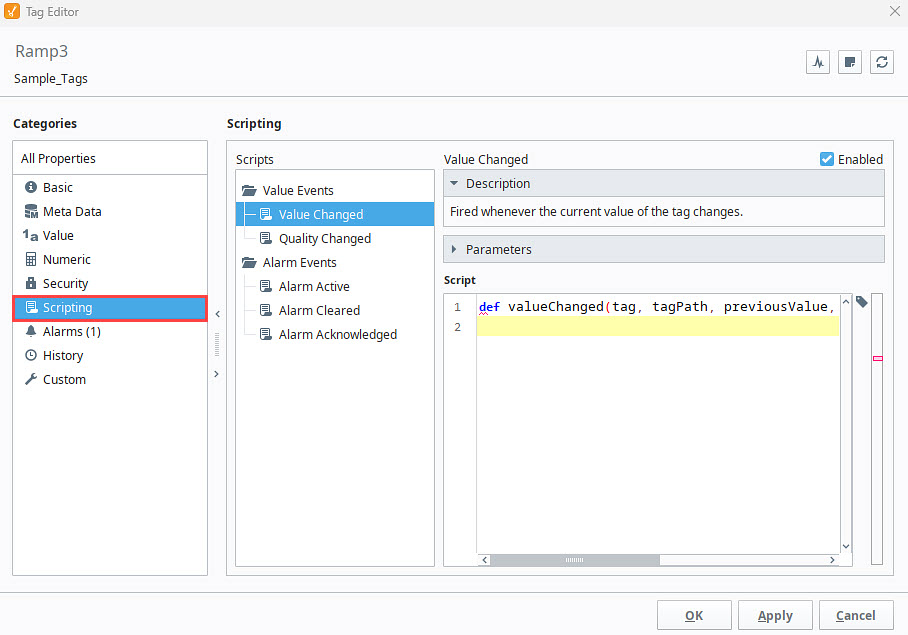Click the Cancel button
The image size is (908, 635).
point(856,615)
